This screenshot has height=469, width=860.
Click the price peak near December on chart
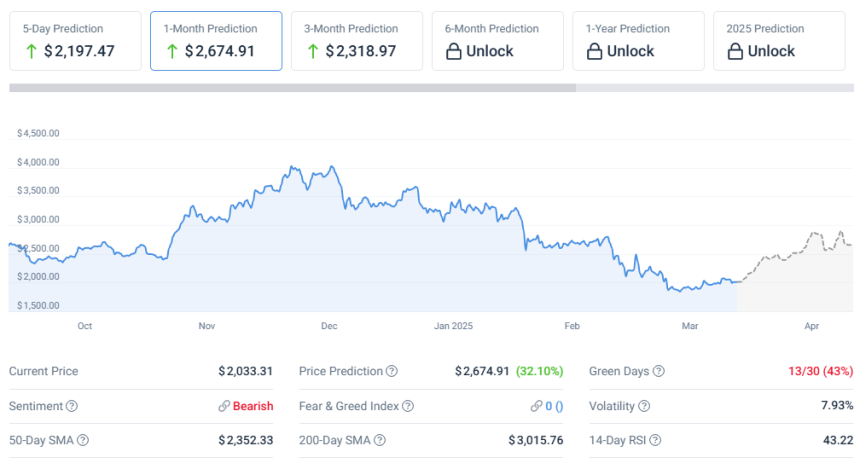coord(291,167)
